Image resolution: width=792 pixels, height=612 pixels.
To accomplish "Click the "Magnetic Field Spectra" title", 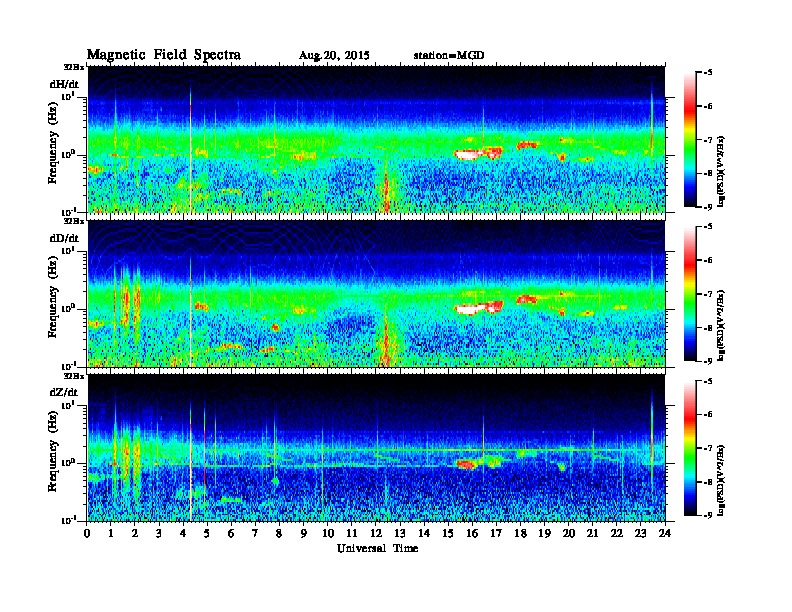I will coord(164,55).
